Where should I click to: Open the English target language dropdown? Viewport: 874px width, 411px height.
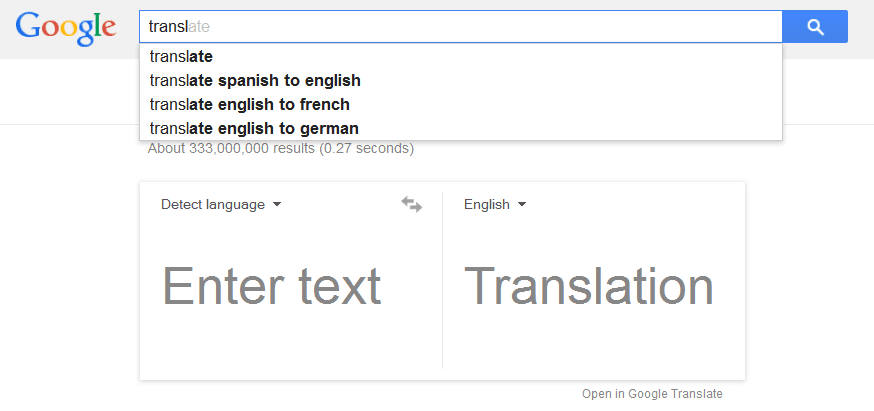tap(487, 205)
